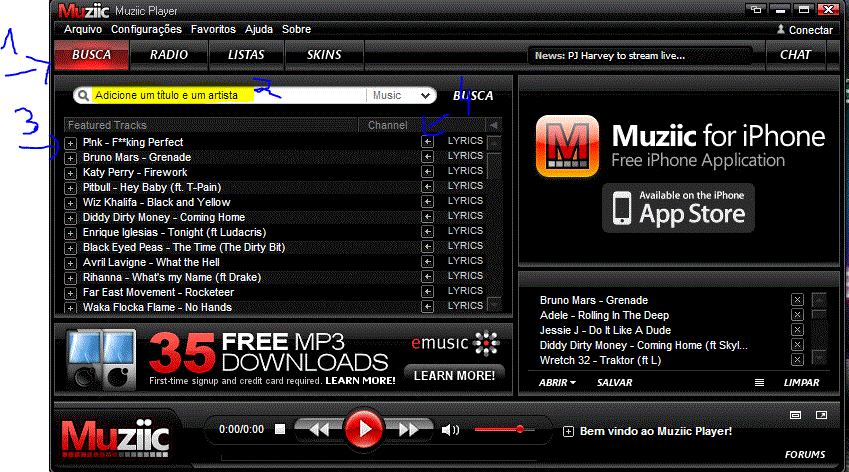849x472 pixels.
Task: Remove Wretch 32 - Traktor from playlist
Action: [797, 359]
